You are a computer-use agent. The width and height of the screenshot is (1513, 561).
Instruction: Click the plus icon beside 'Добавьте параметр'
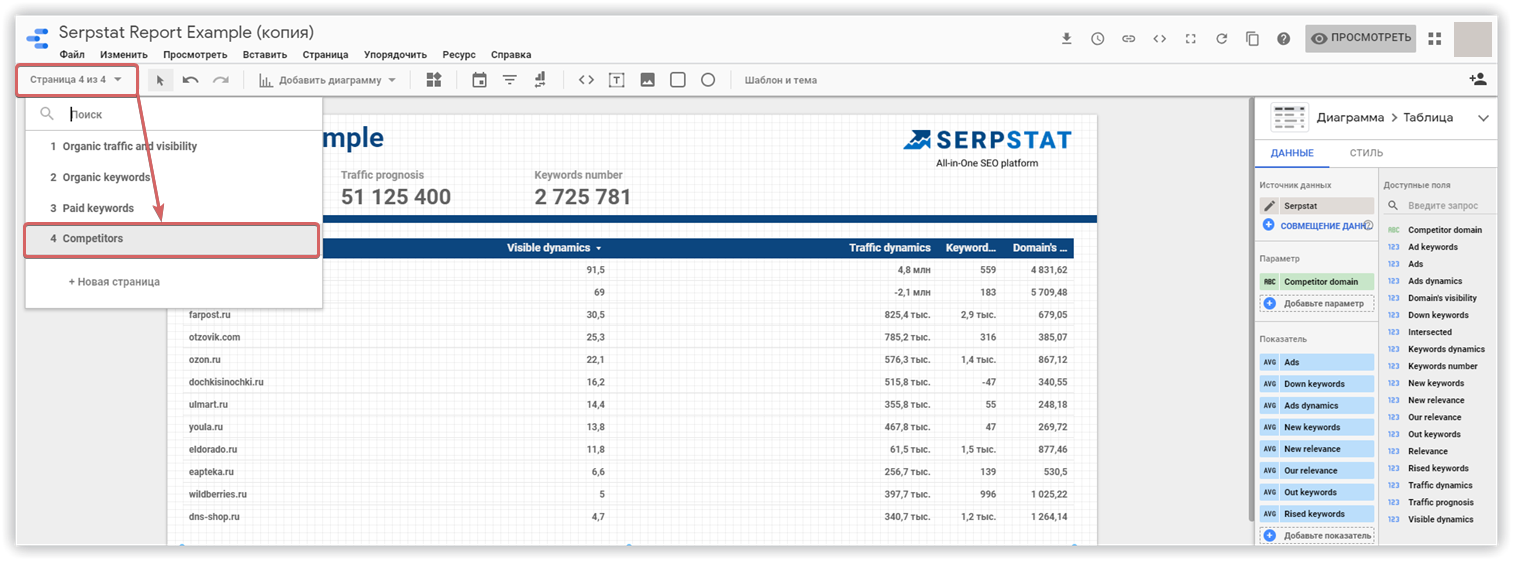[x=1269, y=303]
